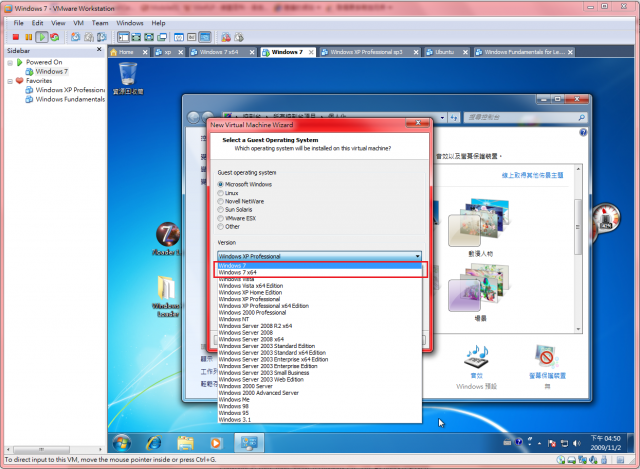This screenshot has width=640, height=469.
Task: Click the green Power On play icon
Action: click(42, 37)
